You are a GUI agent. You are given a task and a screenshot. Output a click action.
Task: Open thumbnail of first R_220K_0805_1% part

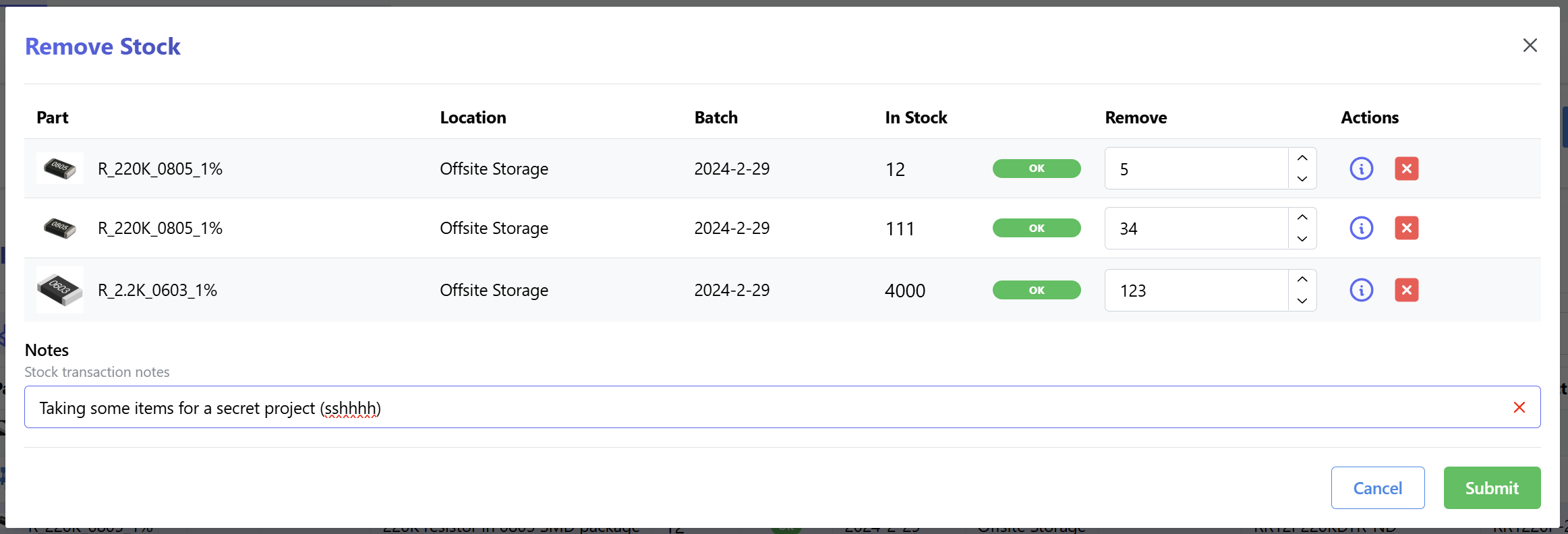point(60,168)
